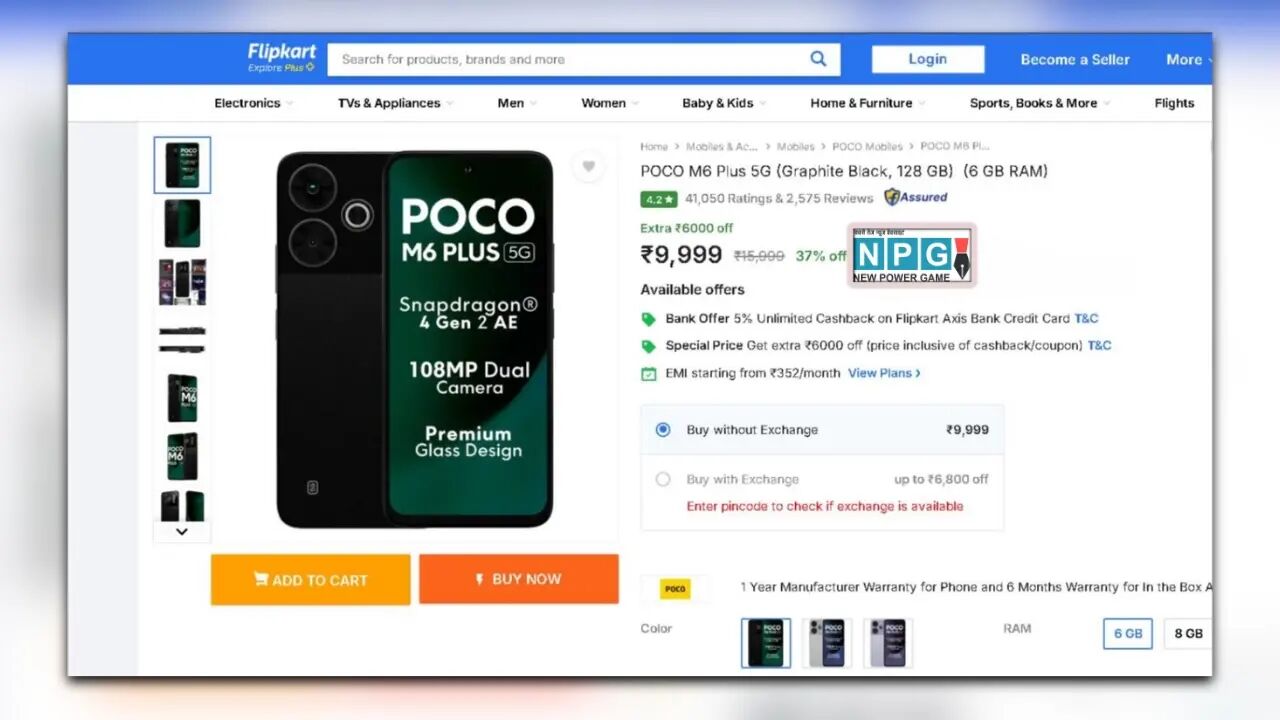Select Buy with Exchange option
This screenshot has width=1280, height=720.
click(x=663, y=479)
